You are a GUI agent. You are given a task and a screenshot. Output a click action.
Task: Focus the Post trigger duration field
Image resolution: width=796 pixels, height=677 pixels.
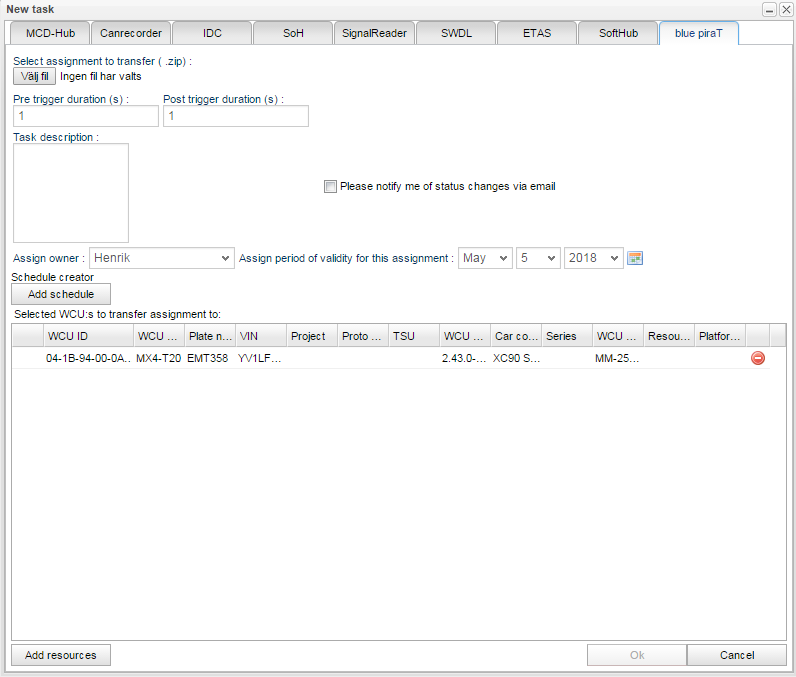pyautogui.click(x=236, y=116)
